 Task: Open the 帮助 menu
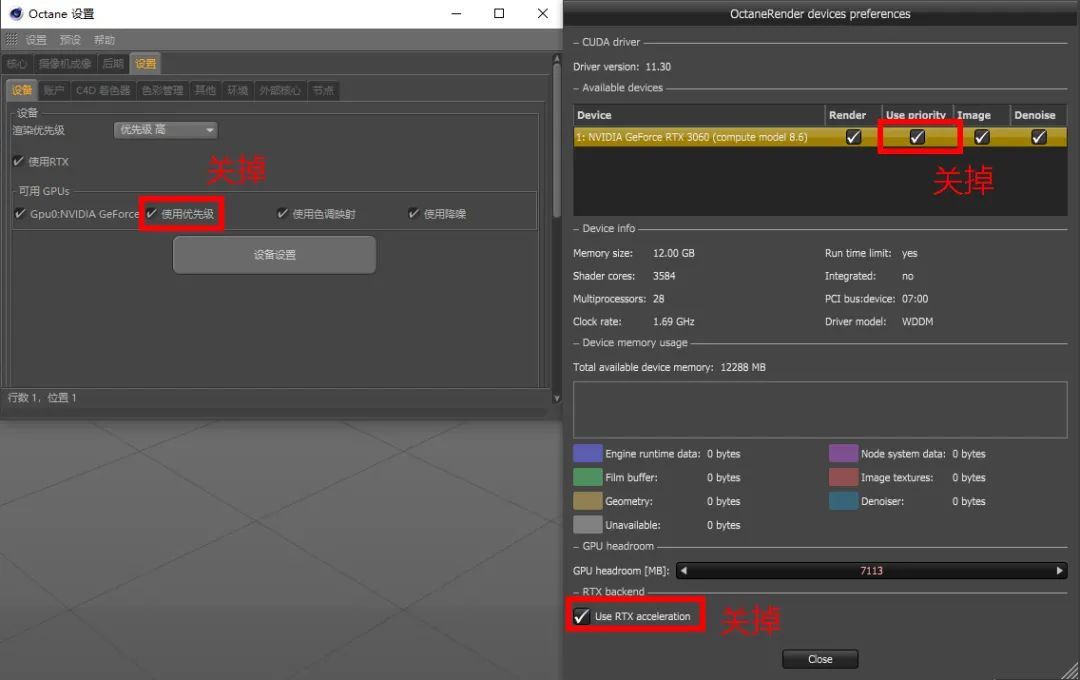[x=104, y=40]
